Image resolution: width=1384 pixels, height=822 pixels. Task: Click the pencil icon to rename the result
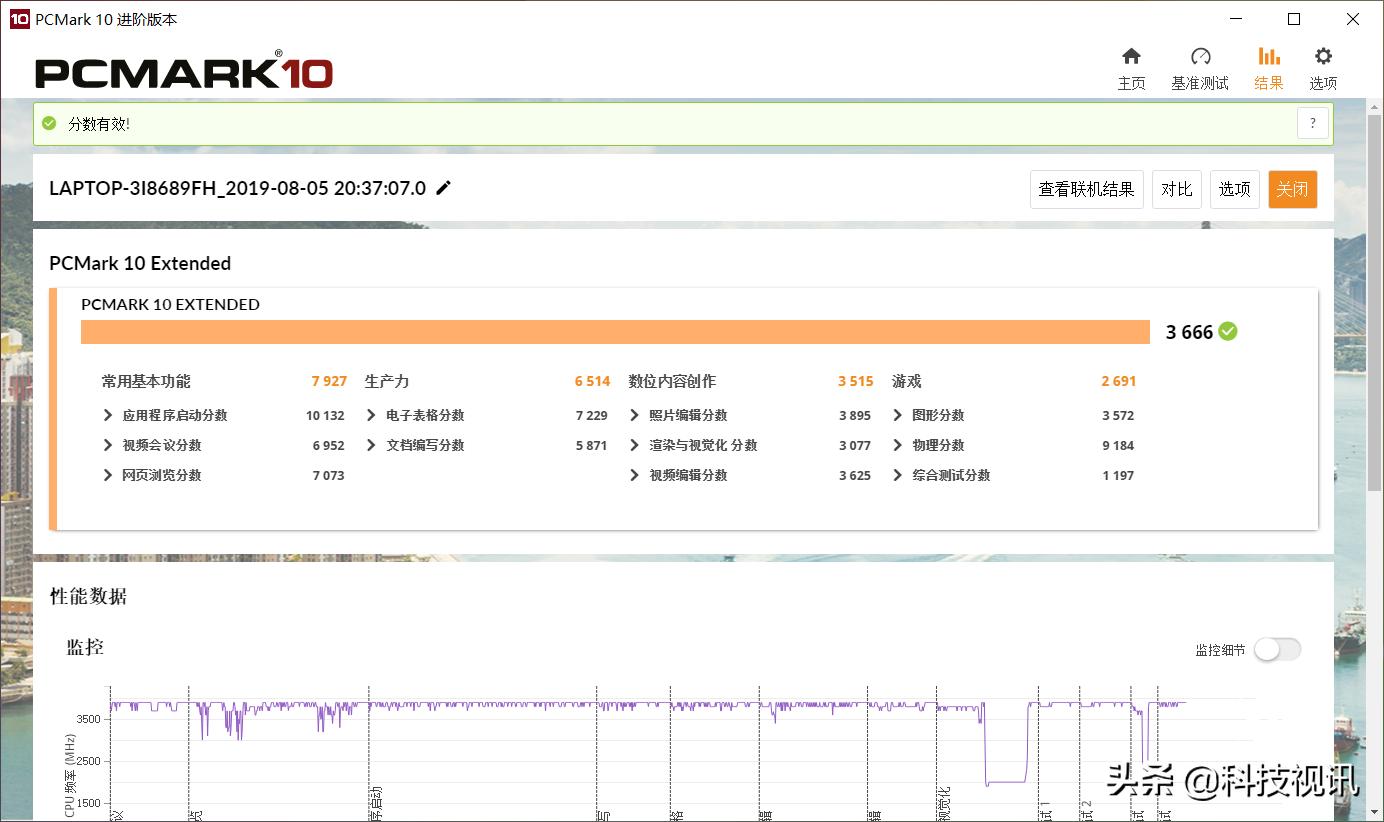pyautogui.click(x=443, y=188)
